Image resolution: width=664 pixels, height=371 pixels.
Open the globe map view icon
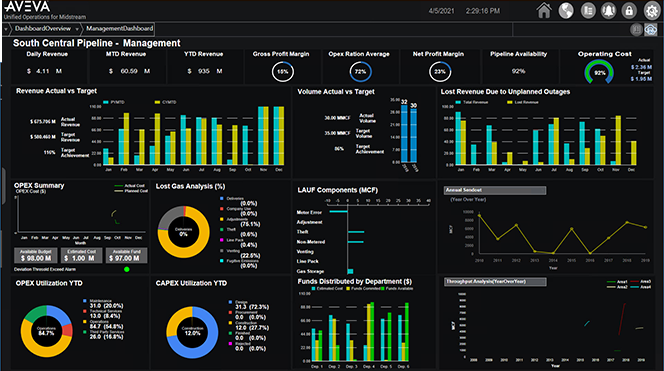(566, 11)
